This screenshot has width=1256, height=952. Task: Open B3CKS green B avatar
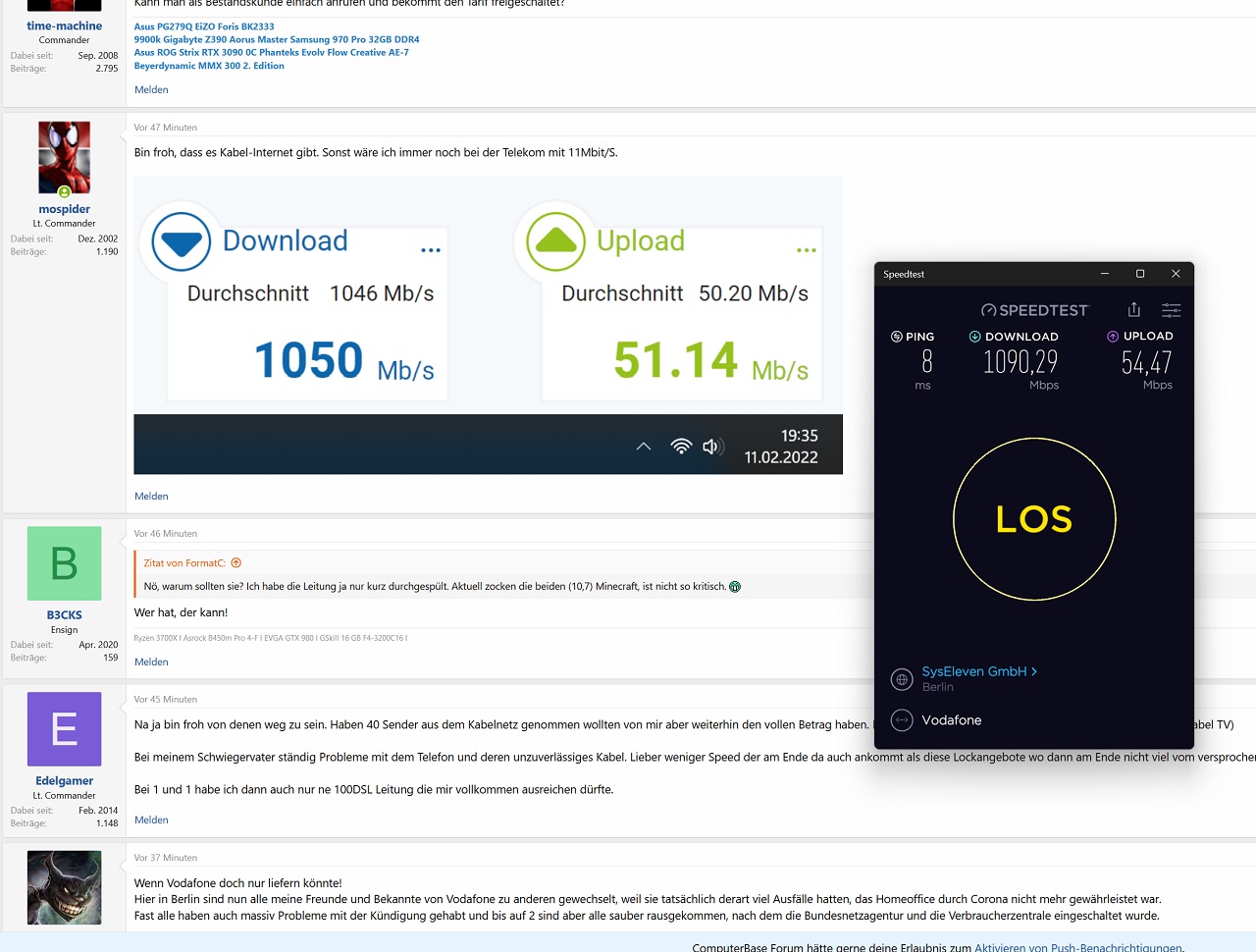click(x=64, y=563)
